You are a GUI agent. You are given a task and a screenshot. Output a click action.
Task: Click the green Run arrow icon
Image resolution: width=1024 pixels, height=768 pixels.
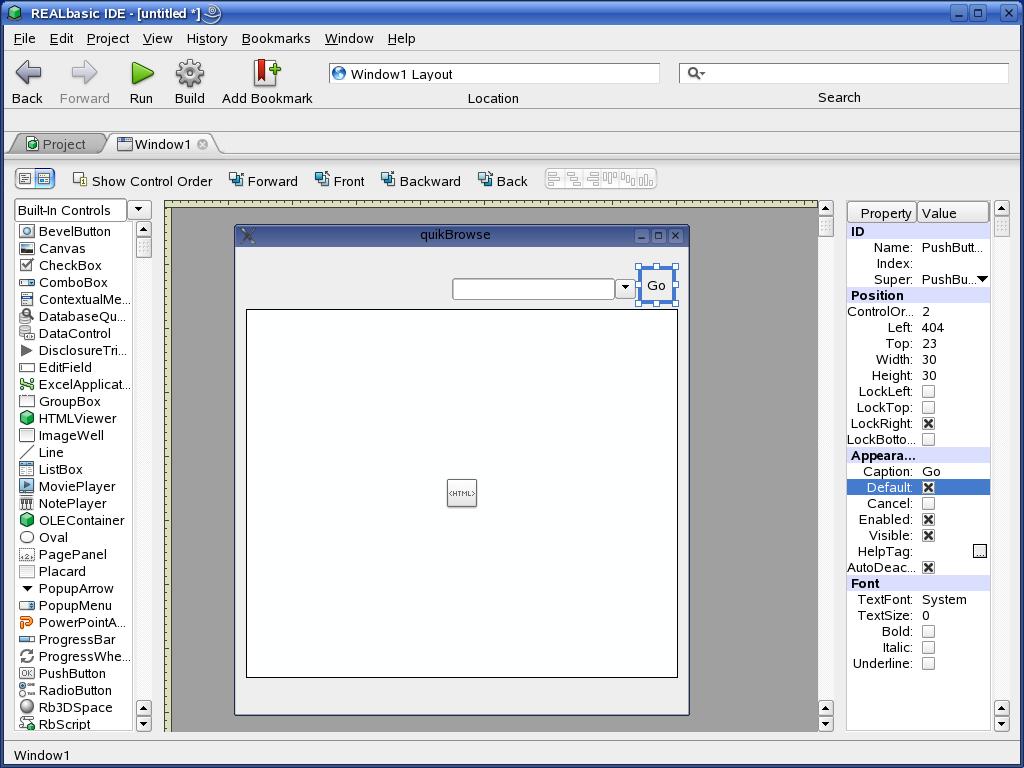point(142,72)
